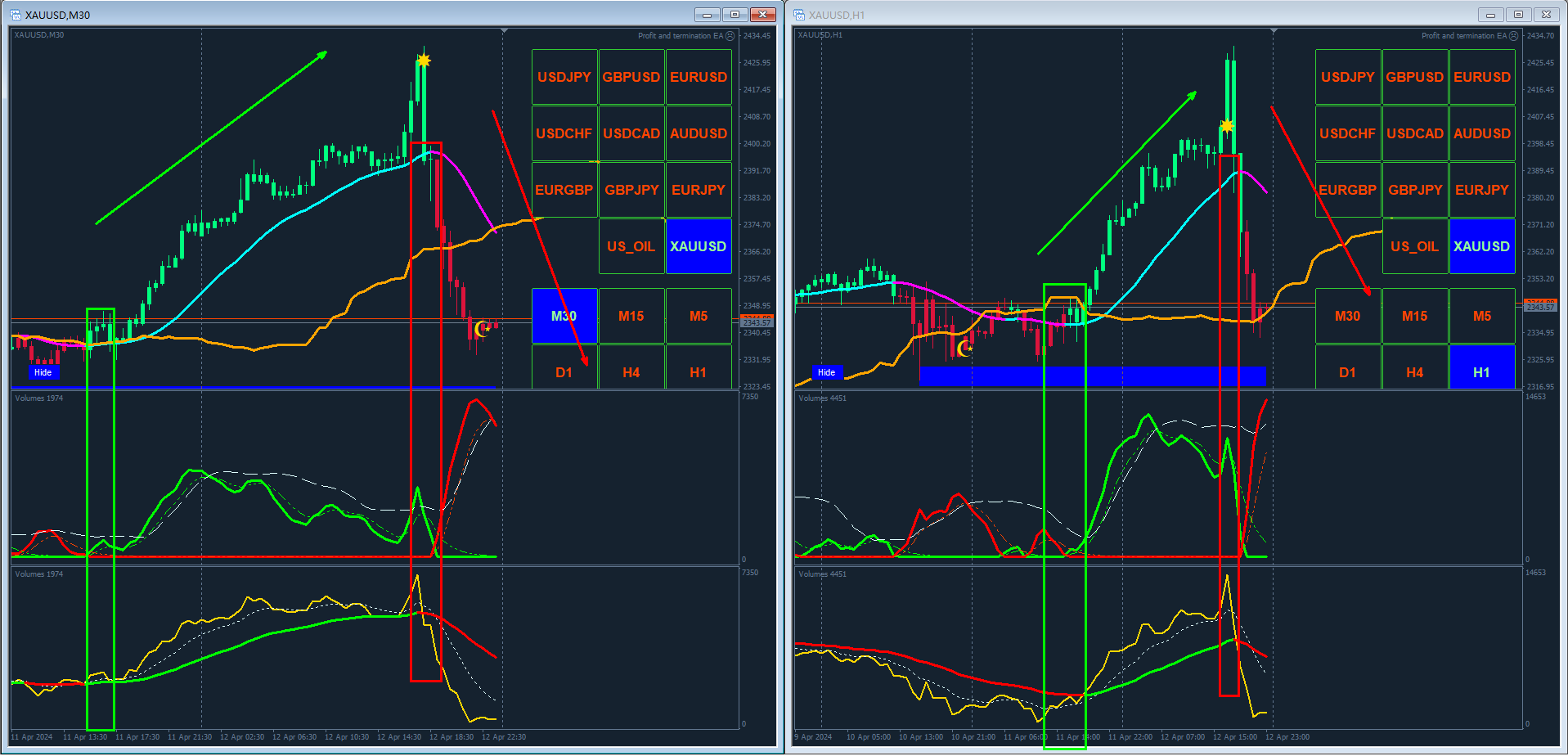Click highlighted XAUUSD button in M30 window
The width and height of the screenshot is (1568, 756).
click(699, 246)
